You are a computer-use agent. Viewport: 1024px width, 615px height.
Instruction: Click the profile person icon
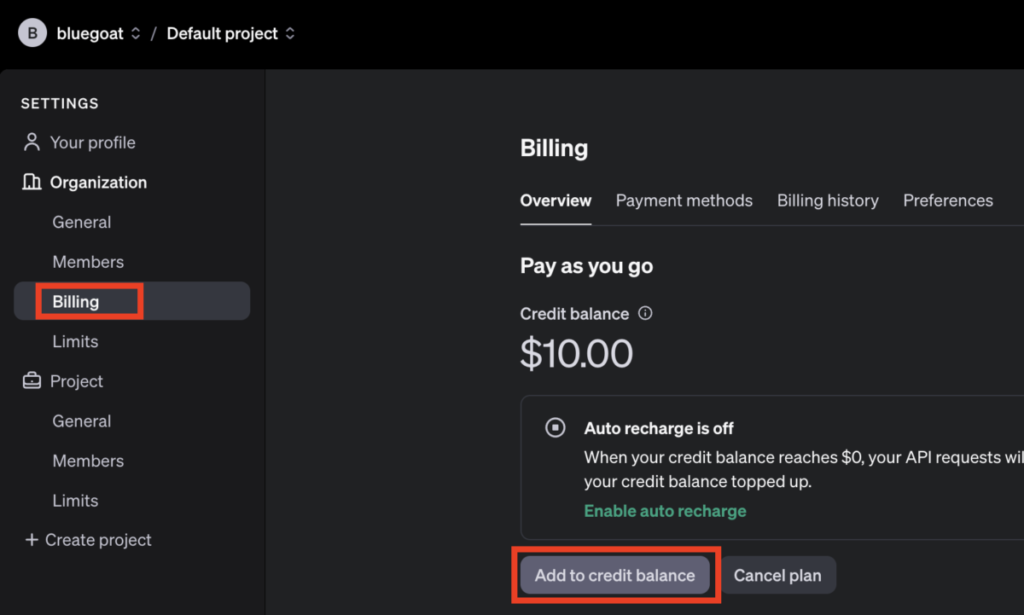32,142
